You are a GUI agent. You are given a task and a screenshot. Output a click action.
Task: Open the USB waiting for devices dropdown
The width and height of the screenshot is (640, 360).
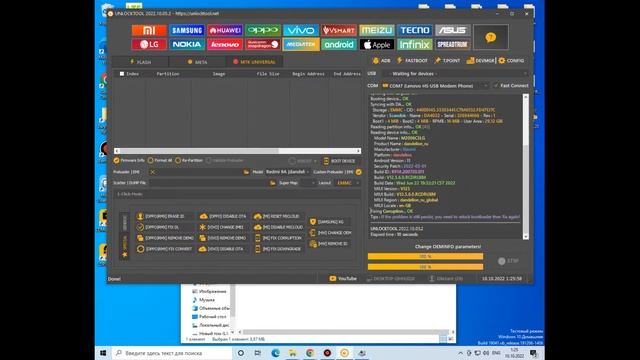(455, 74)
